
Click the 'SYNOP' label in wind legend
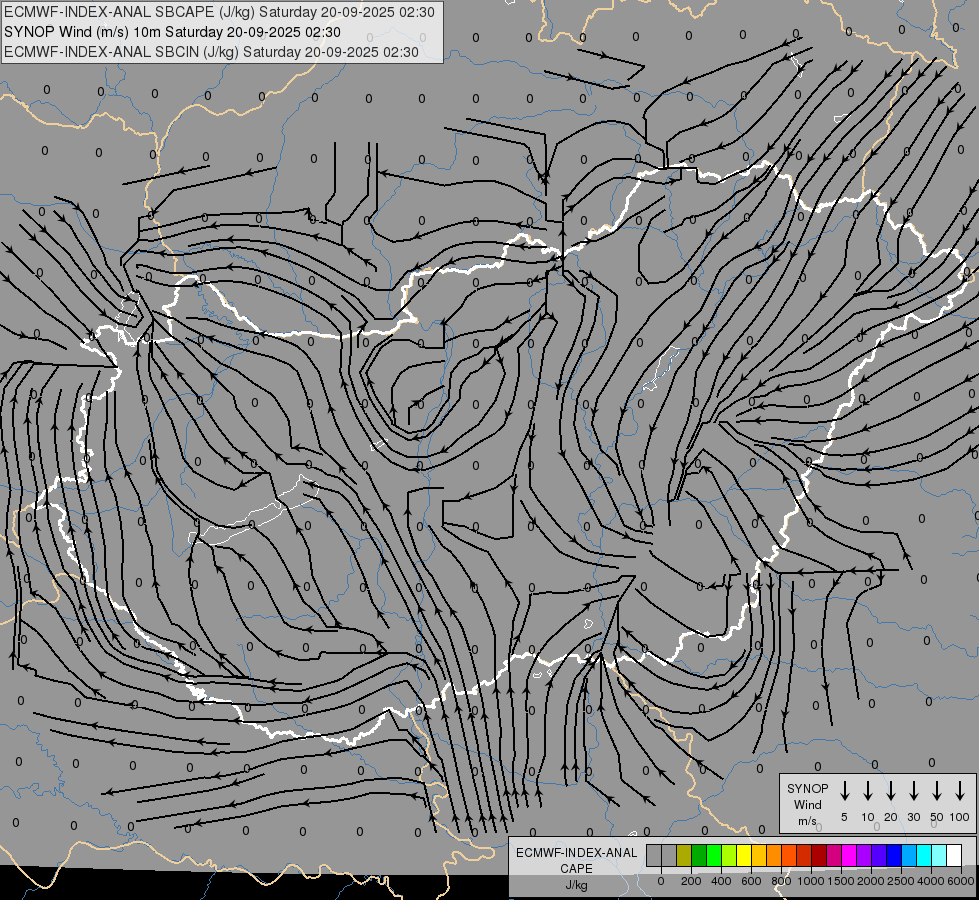coord(807,789)
